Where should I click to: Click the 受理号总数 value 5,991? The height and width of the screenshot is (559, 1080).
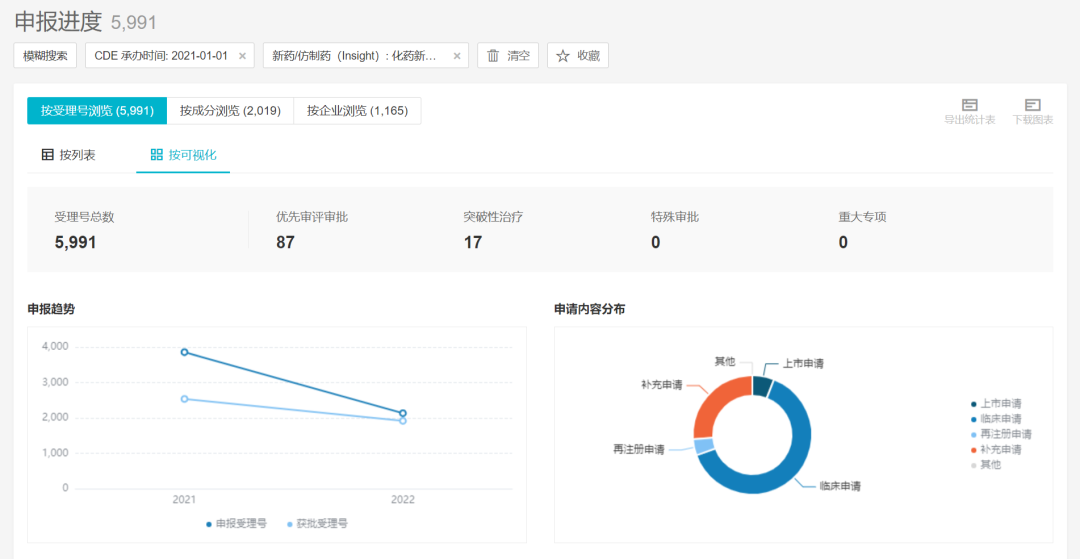click(x=76, y=242)
